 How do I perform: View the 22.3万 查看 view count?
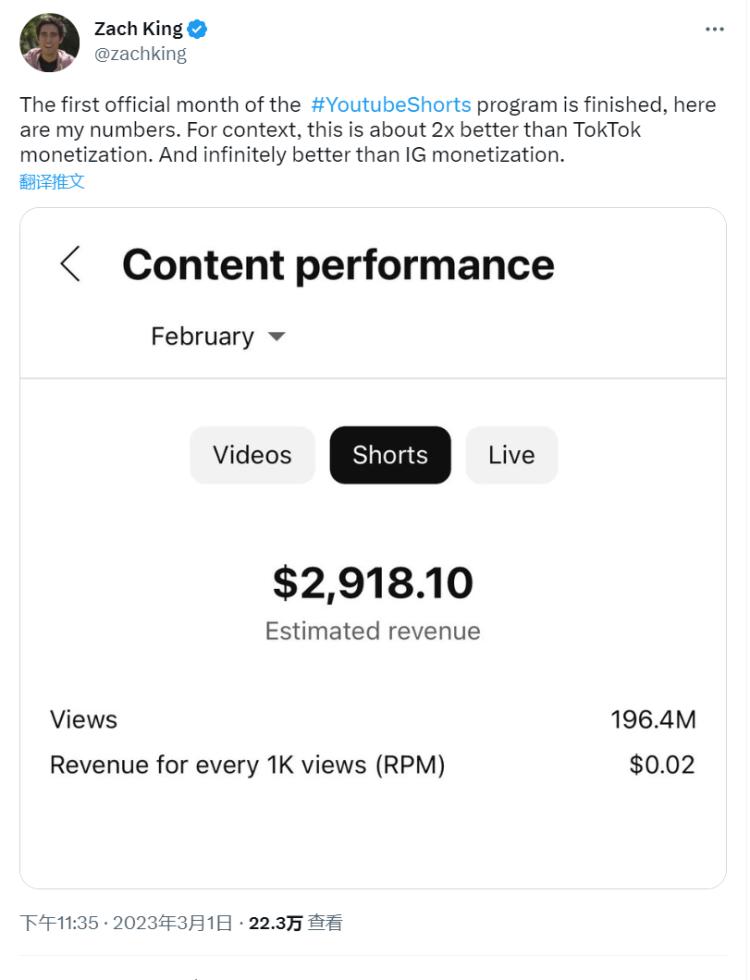coord(295,923)
